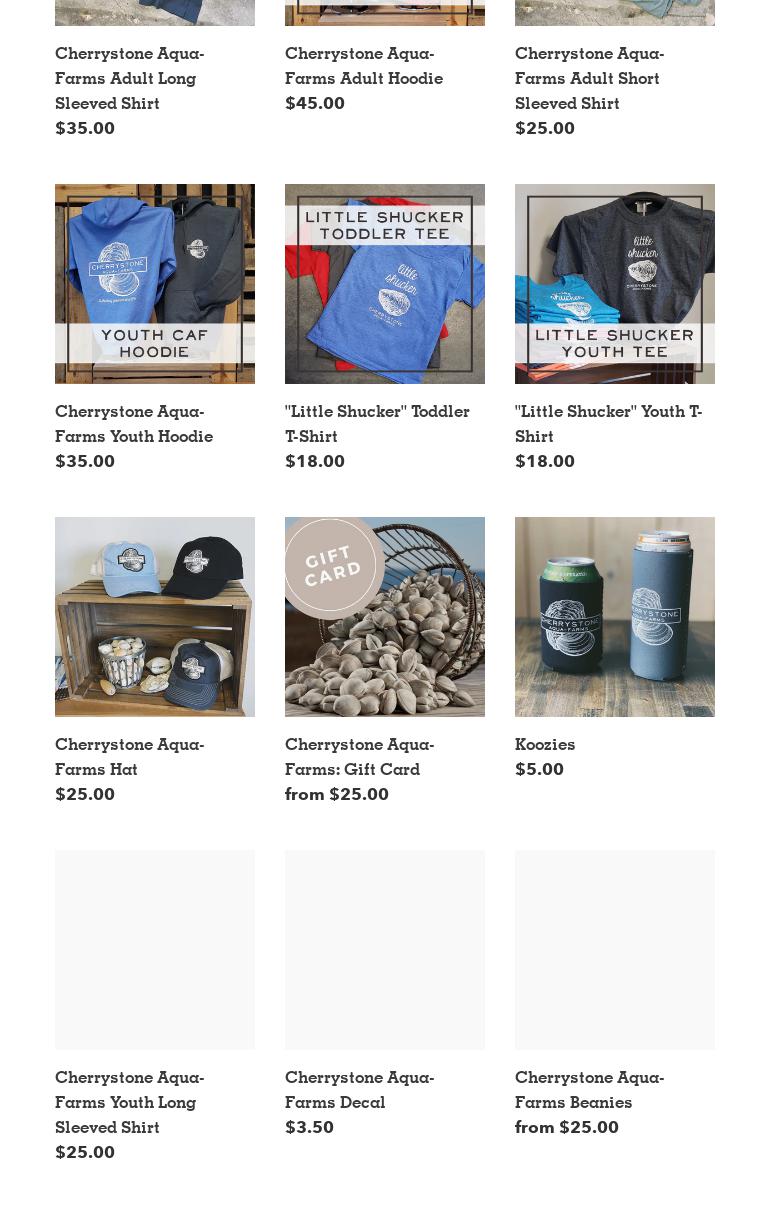The width and height of the screenshot is (770, 1220).
Task: Open the Koozies product photo
Action: point(615,617)
